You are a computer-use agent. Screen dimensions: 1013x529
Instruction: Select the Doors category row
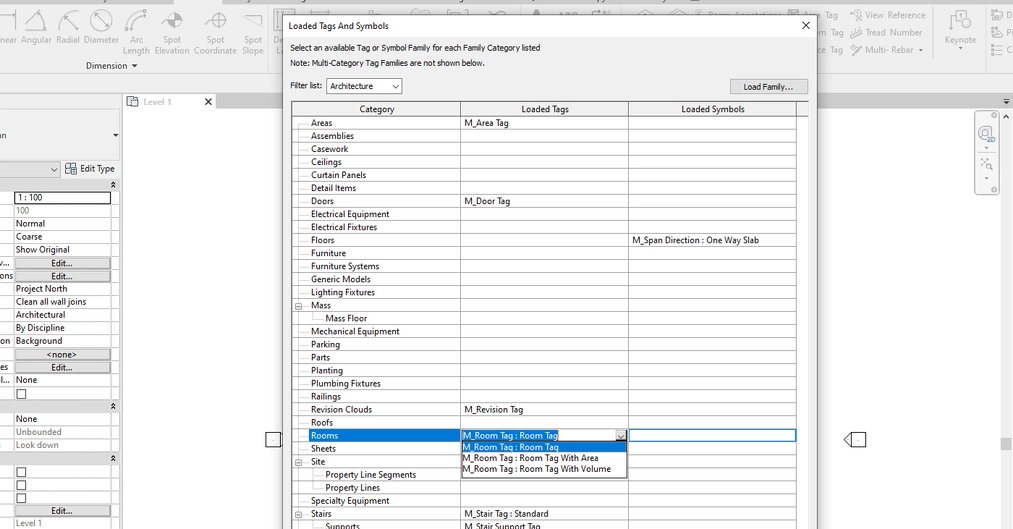click(x=376, y=201)
